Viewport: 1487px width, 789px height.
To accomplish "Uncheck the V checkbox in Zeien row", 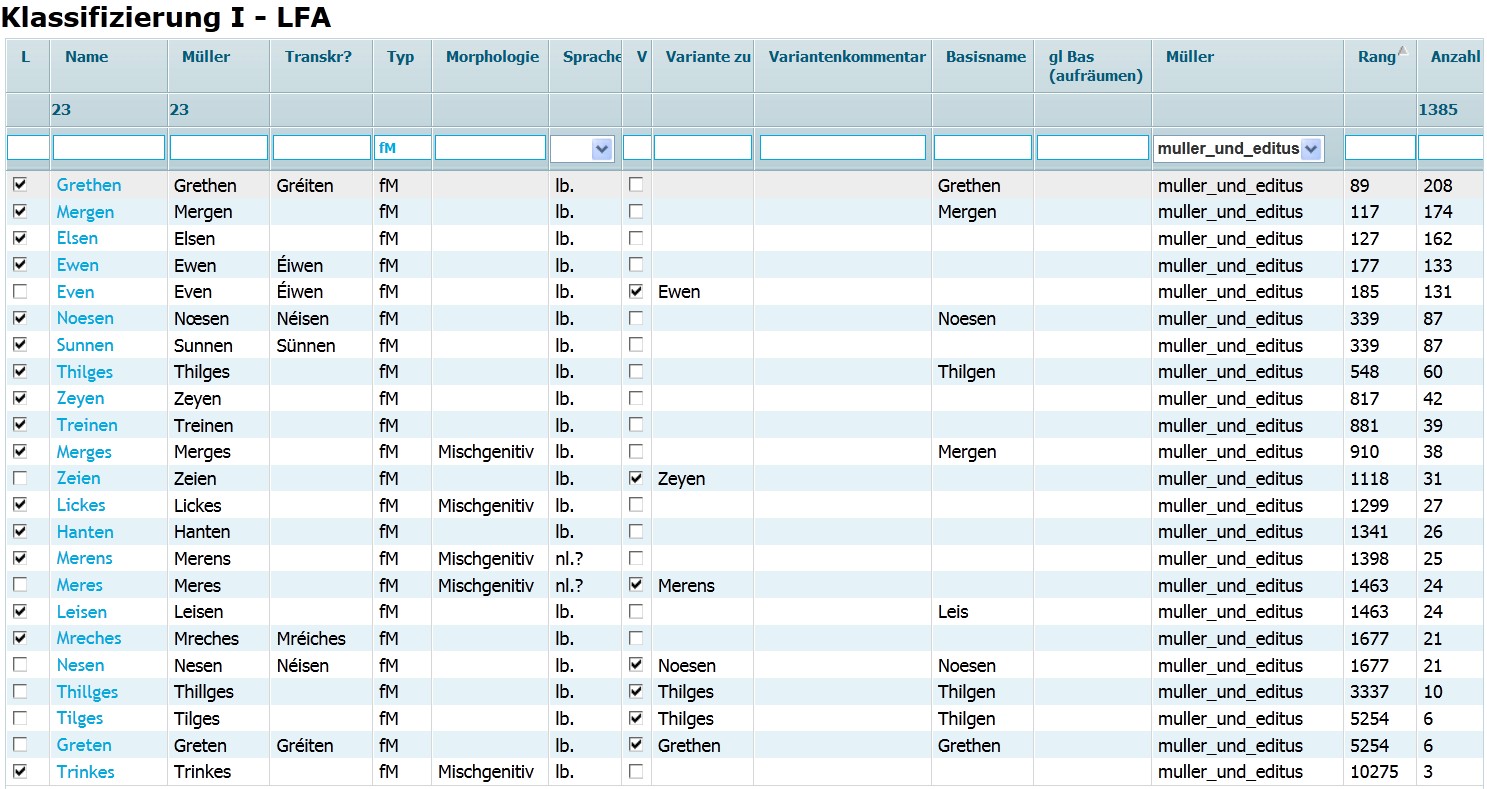I will 636,478.
